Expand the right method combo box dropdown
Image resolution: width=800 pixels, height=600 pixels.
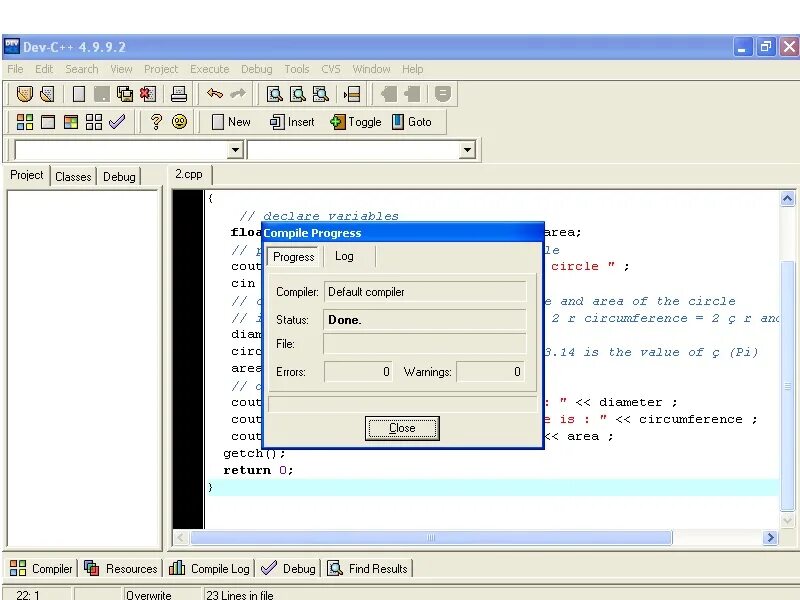pyautogui.click(x=467, y=150)
